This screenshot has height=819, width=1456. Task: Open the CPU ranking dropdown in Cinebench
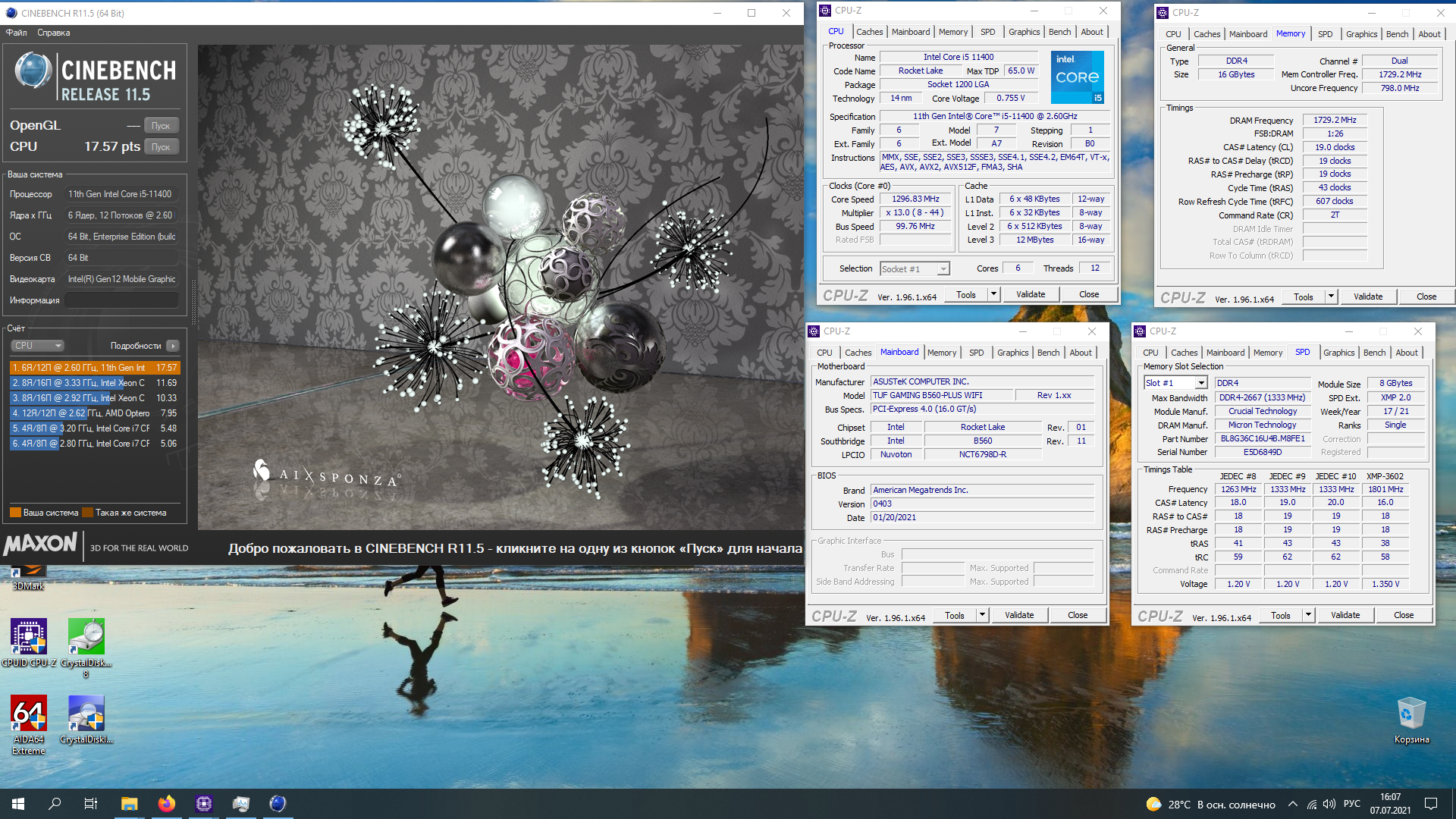37,346
